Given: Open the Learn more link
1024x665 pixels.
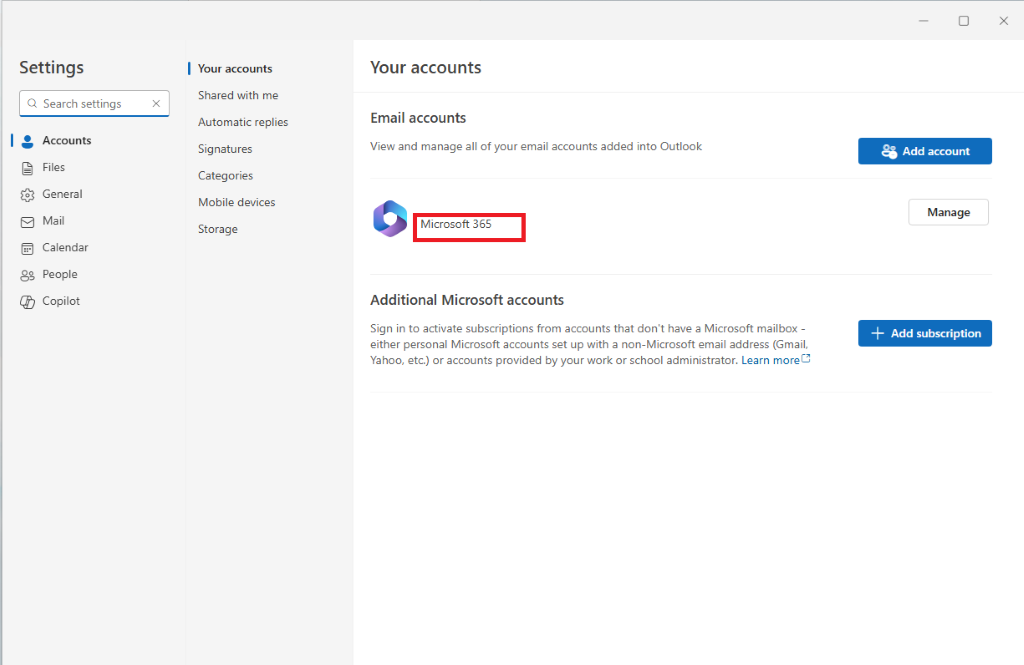Looking at the screenshot, I should tap(770, 361).
